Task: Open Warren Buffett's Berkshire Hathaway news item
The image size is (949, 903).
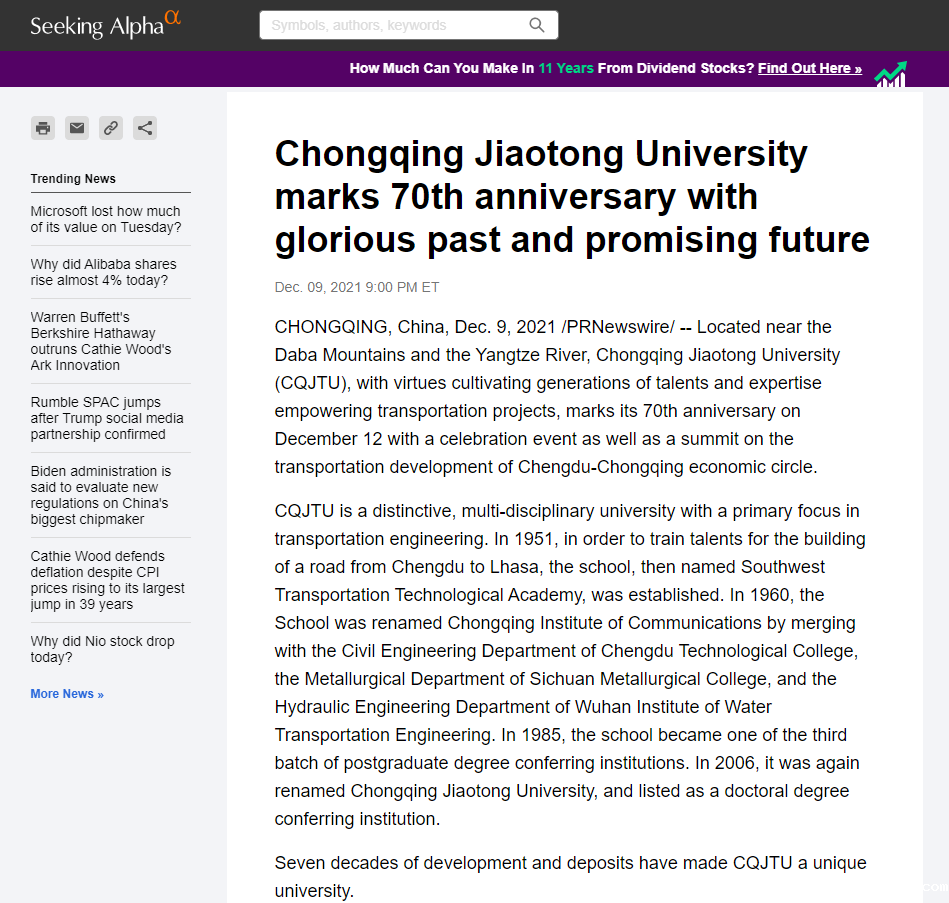Action: [101, 341]
